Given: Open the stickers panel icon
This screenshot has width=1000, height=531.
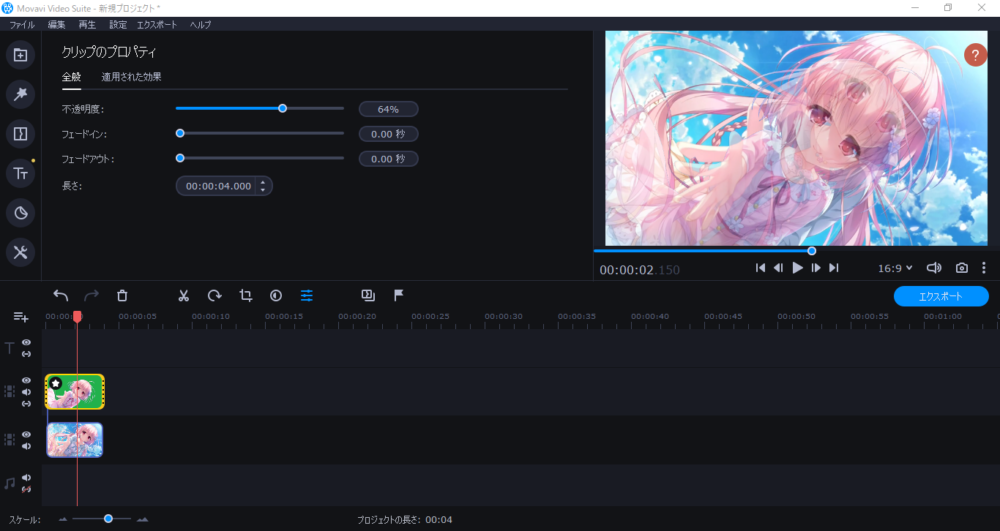Looking at the screenshot, I should pos(20,213).
